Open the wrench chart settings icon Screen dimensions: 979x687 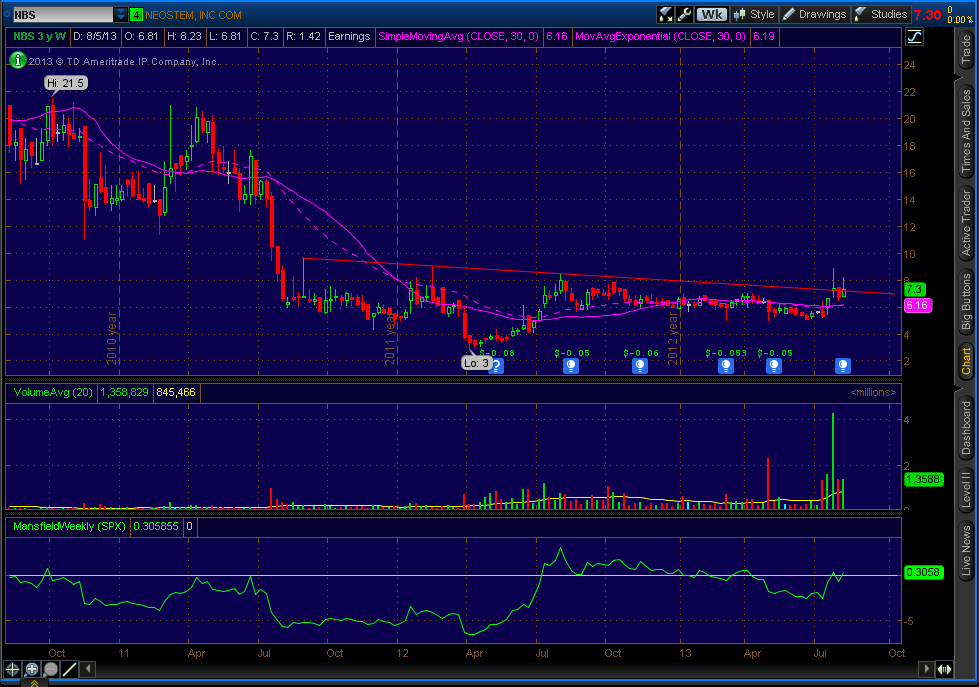(685, 14)
